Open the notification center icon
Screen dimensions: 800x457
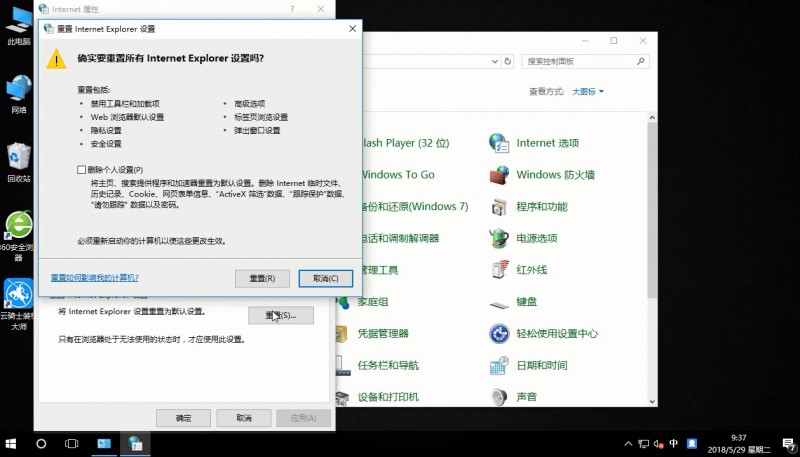pos(788,444)
